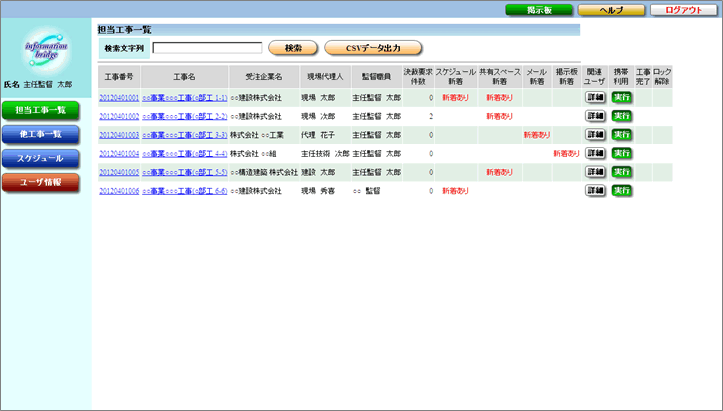Click 実行 in the 20120401001 row
The image size is (723, 411).
(x=621, y=98)
